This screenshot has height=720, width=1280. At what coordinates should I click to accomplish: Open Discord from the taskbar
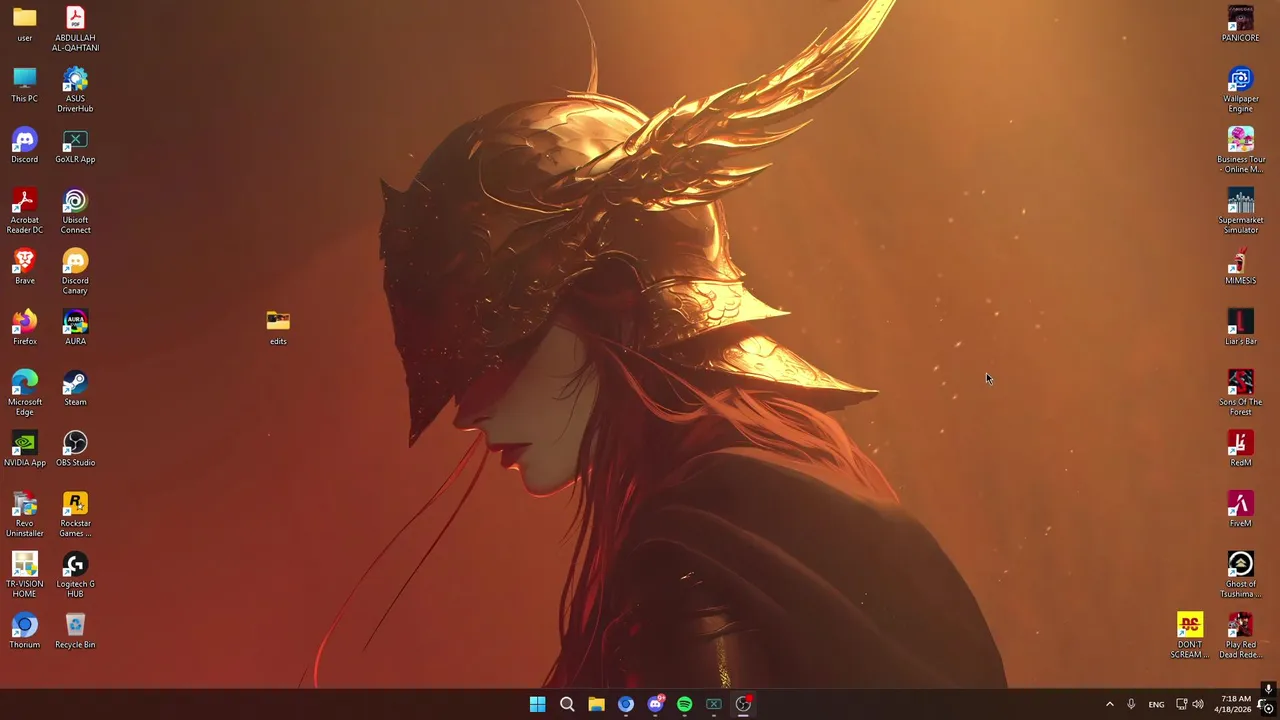pyautogui.click(x=655, y=704)
